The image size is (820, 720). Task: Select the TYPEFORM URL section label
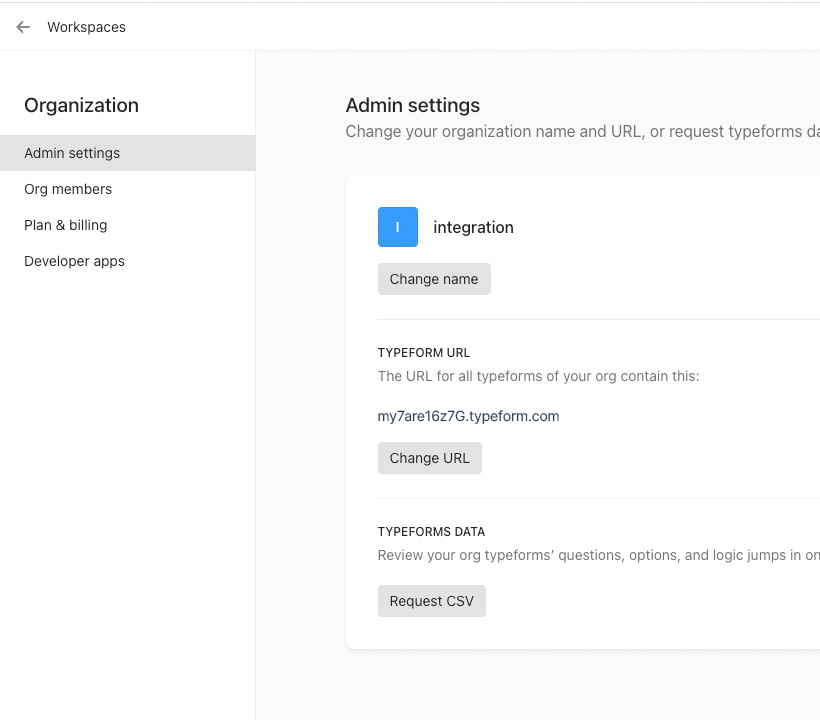point(424,353)
